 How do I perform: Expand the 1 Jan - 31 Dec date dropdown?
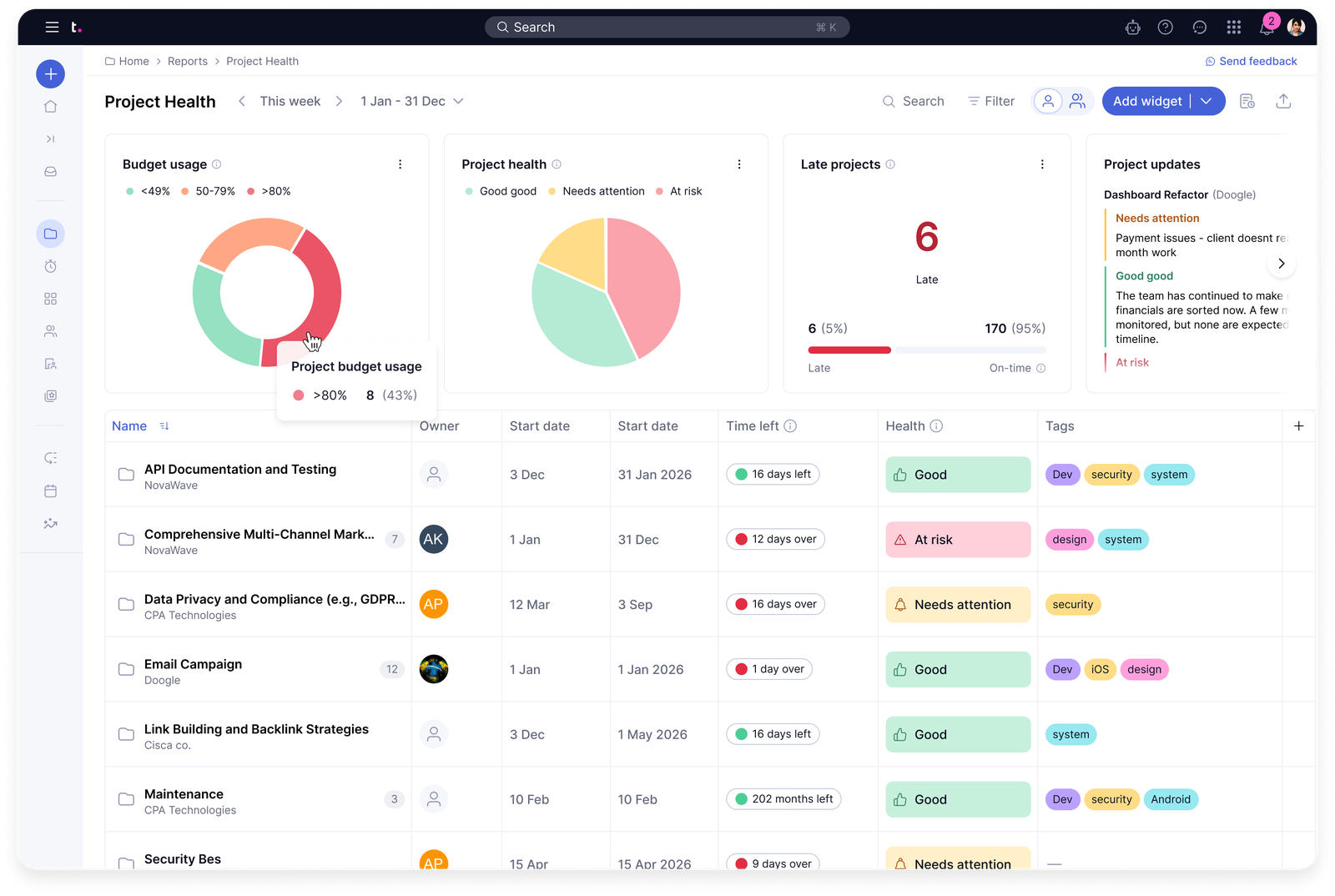[x=411, y=101]
